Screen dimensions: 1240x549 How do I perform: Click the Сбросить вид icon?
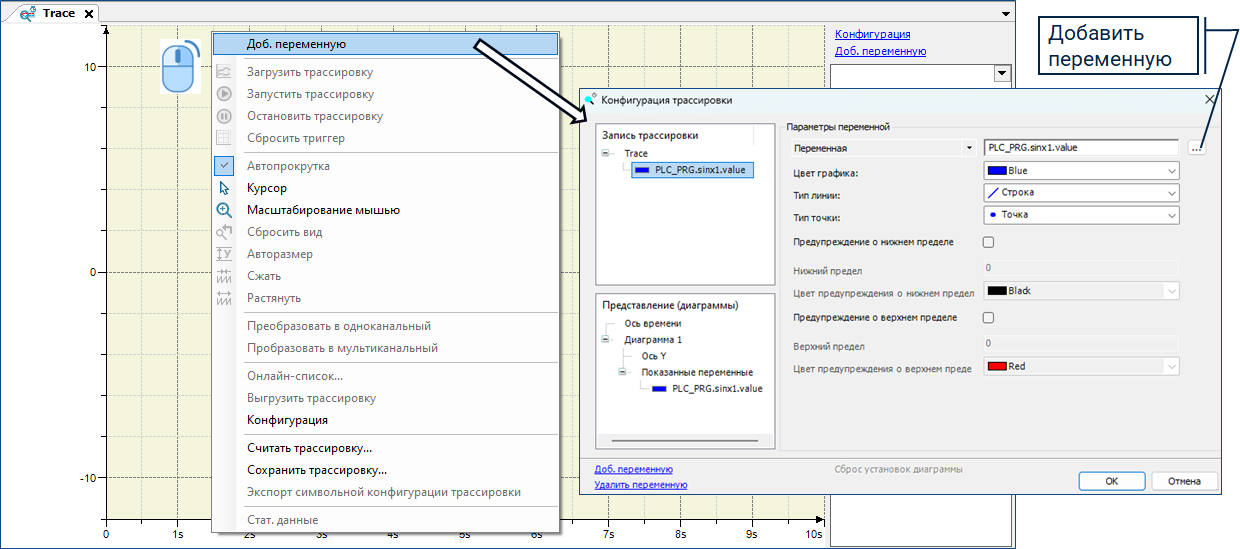(225, 232)
